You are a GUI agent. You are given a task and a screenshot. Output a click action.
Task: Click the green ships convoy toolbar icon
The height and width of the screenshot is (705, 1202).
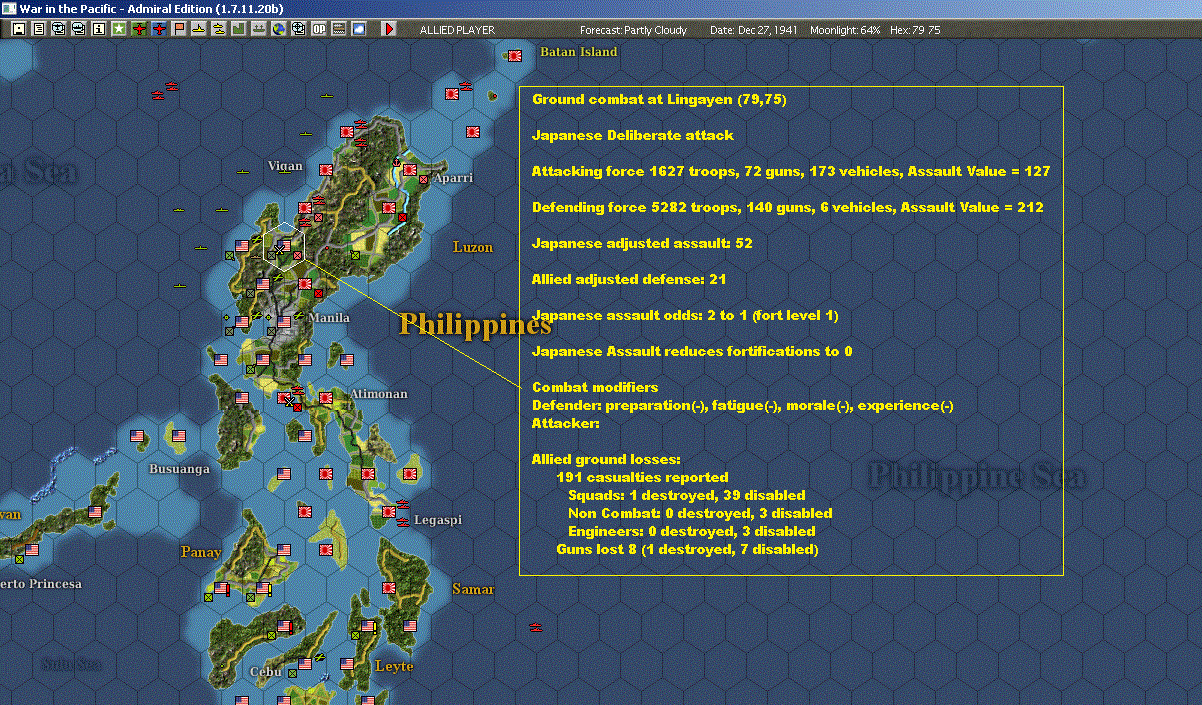coord(258,29)
